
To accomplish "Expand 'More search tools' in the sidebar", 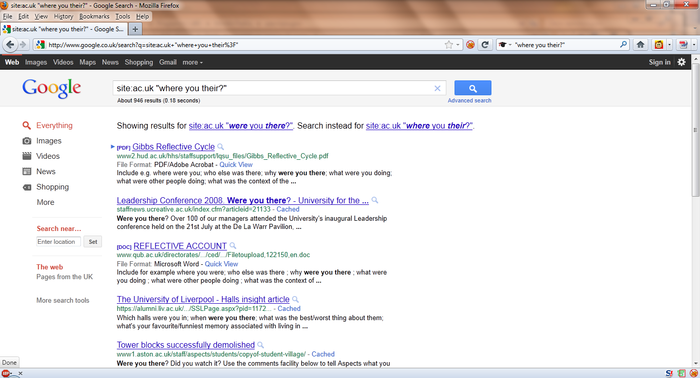I will click(62, 300).
